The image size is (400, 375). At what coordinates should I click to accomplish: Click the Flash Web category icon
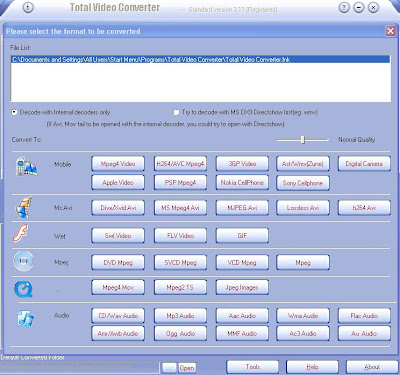coord(21,233)
